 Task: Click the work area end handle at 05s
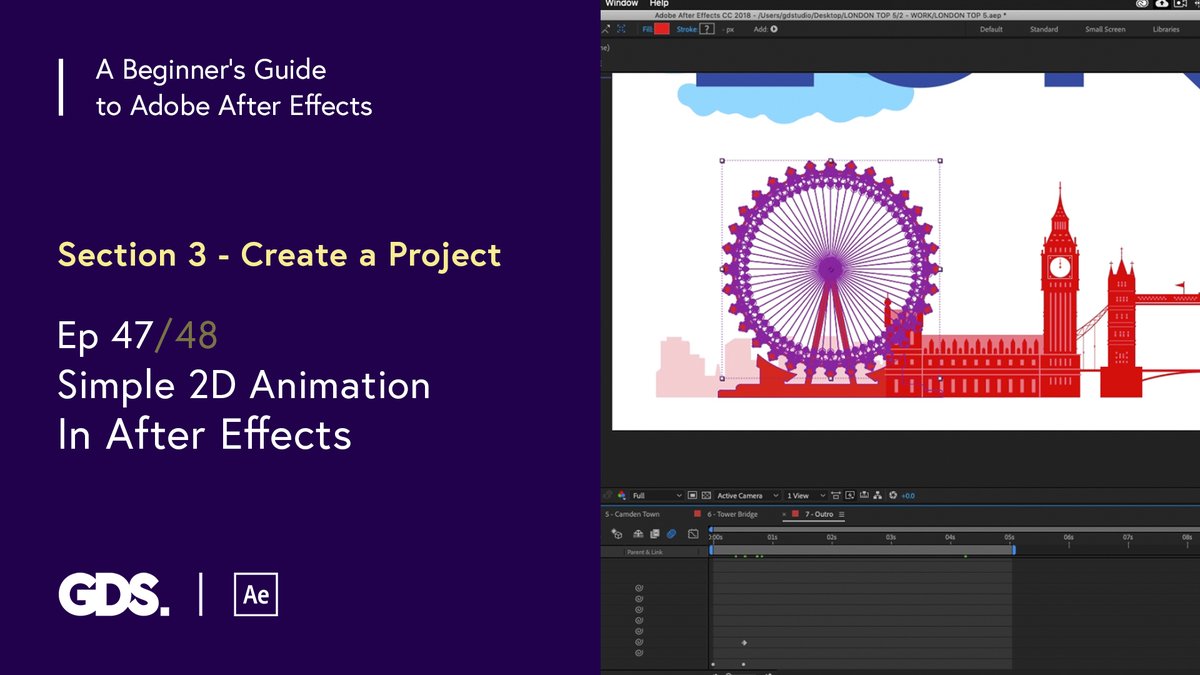(1013, 550)
